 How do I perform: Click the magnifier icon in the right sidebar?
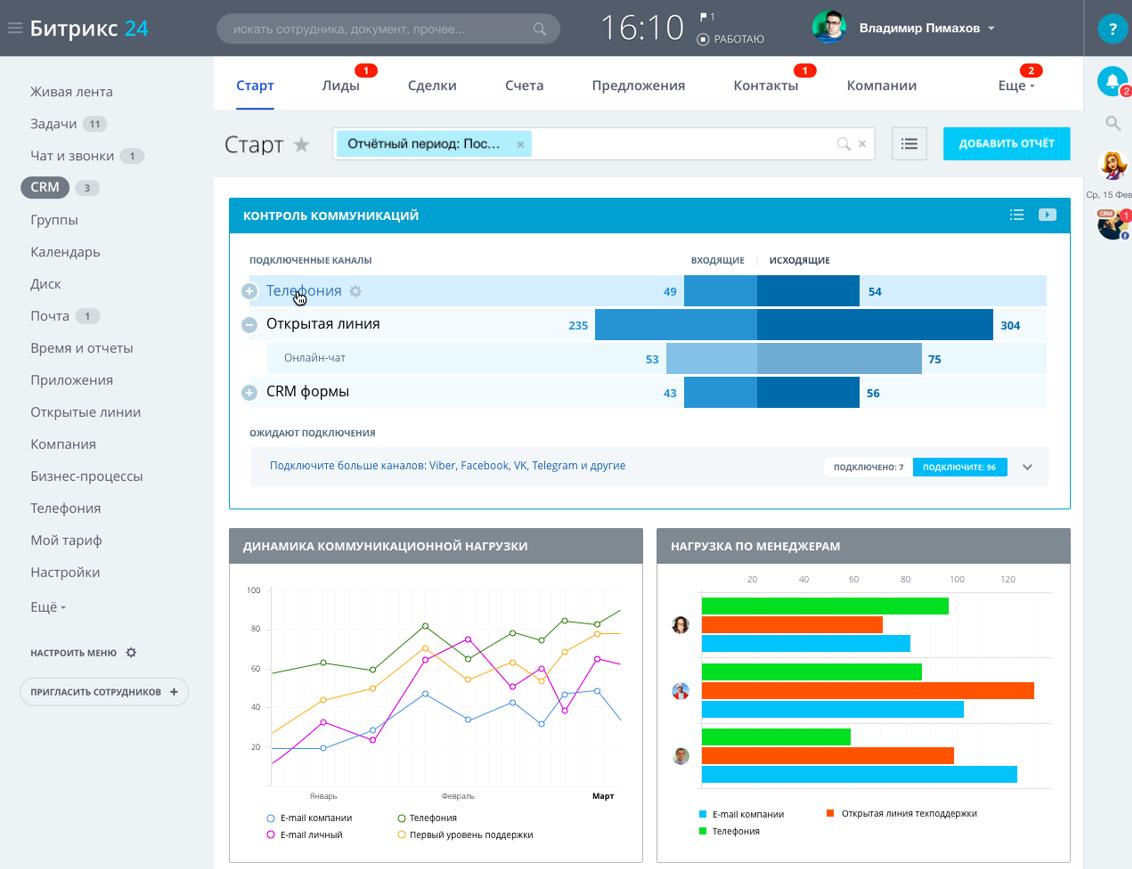pos(1112,123)
